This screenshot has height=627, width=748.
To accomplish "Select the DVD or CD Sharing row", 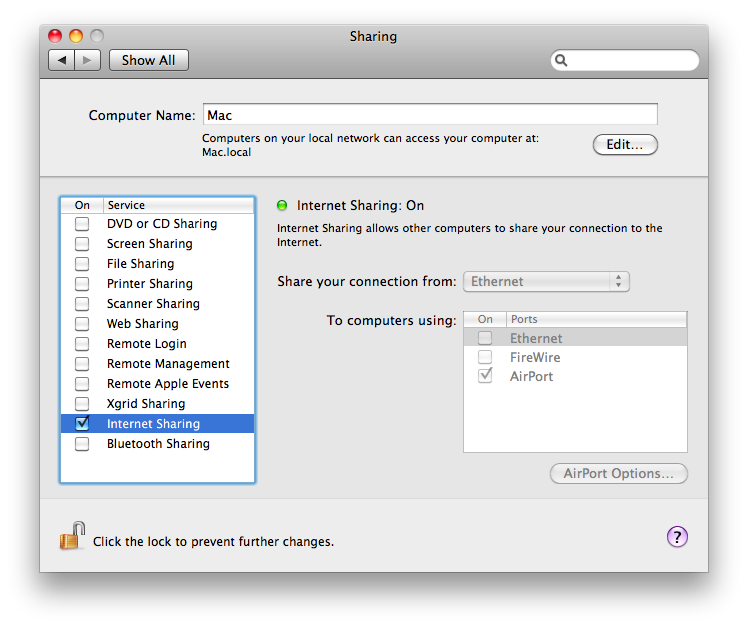I will [157, 224].
